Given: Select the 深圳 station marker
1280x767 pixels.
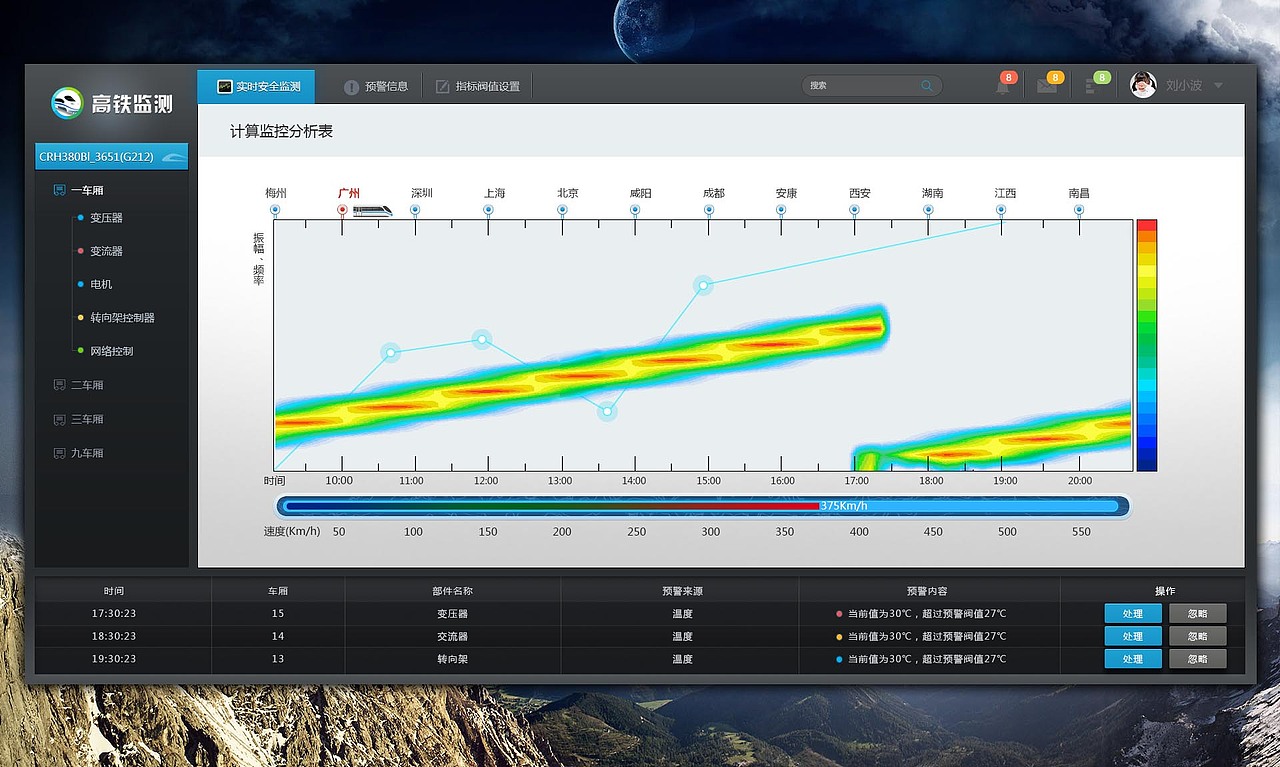Looking at the screenshot, I should click(415, 210).
